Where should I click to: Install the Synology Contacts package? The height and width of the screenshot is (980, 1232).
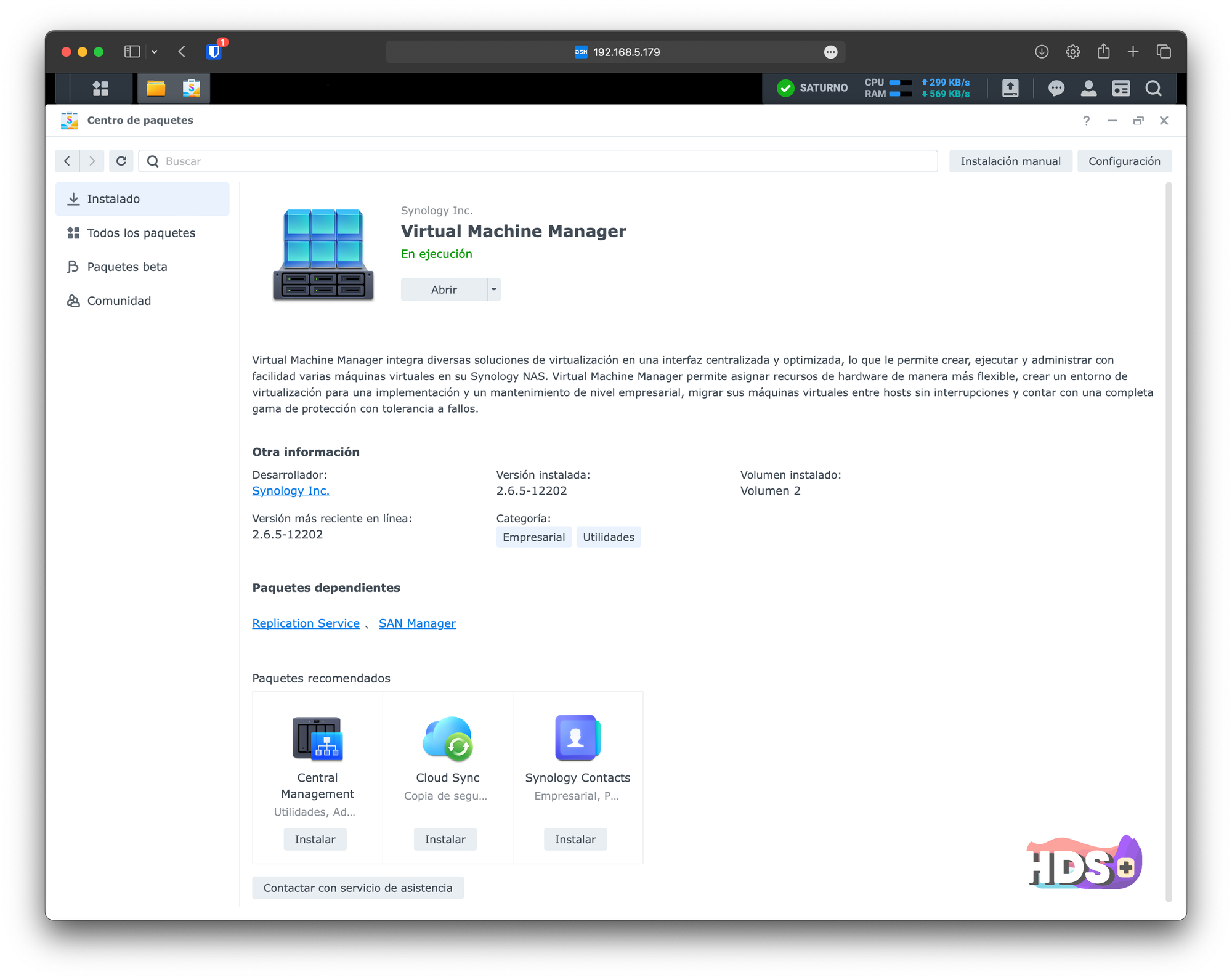[575, 839]
